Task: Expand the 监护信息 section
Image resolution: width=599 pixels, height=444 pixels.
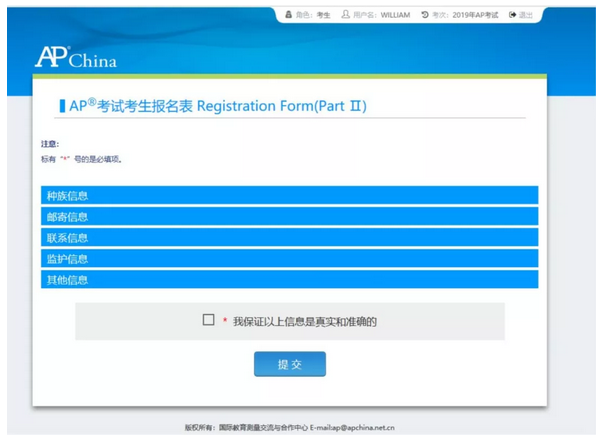Action: [x=290, y=258]
